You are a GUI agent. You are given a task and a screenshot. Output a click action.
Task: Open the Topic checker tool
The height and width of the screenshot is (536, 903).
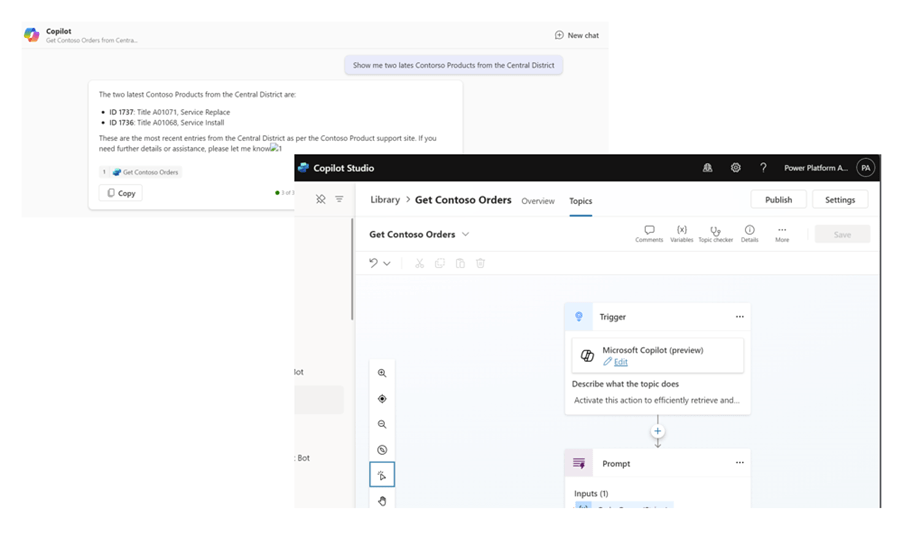715,234
